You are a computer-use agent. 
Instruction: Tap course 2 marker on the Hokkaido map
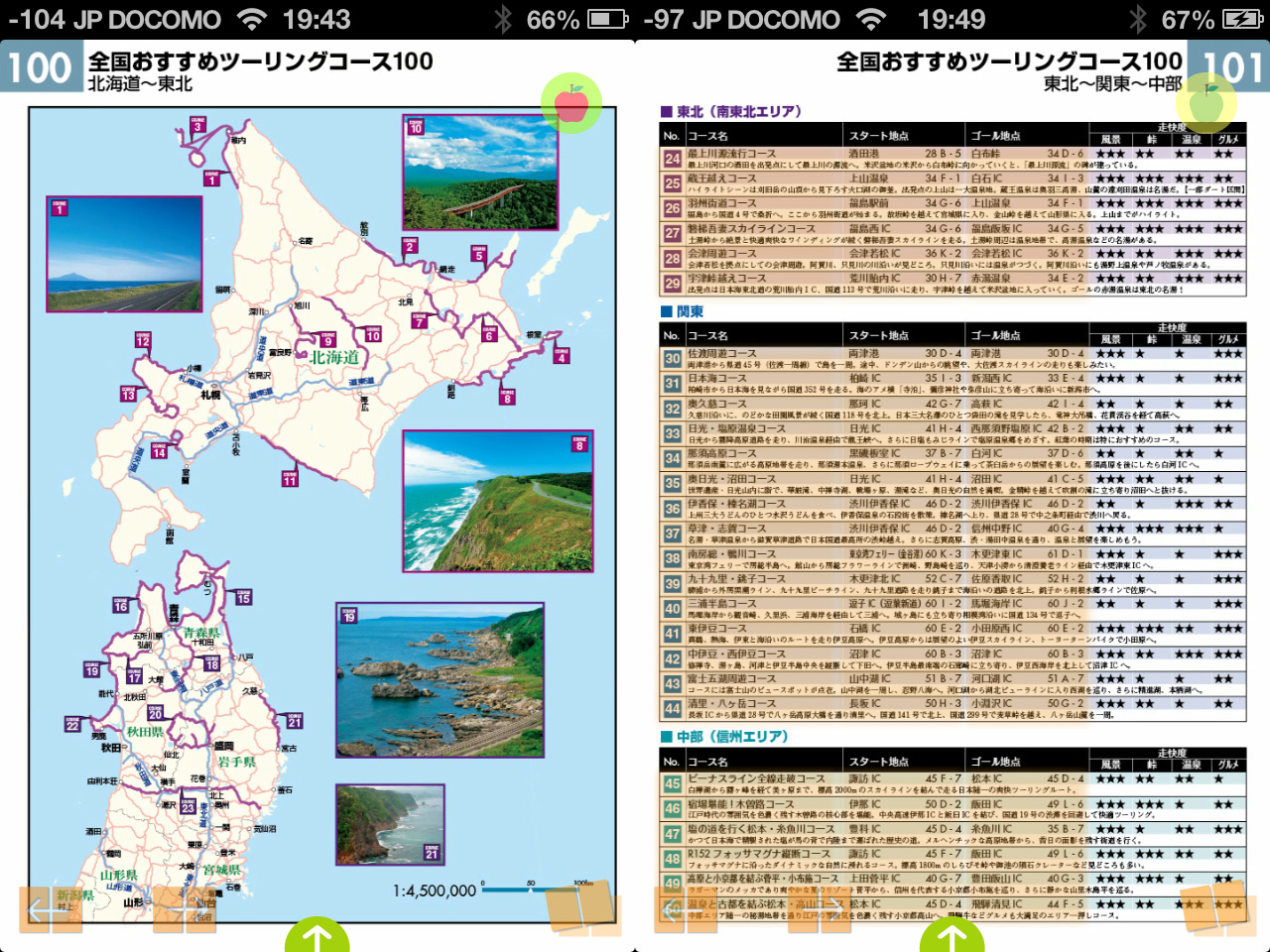(x=410, y=245)
